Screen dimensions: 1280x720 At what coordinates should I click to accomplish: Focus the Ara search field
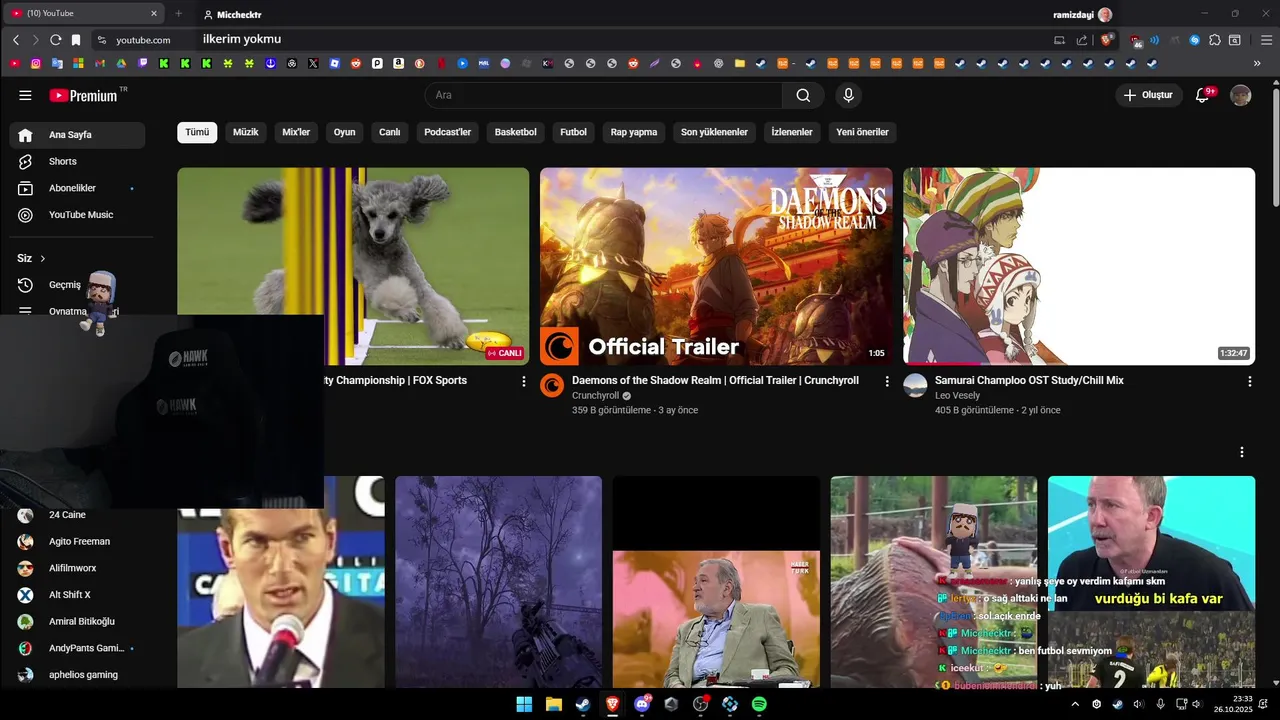tap(604, 95)
